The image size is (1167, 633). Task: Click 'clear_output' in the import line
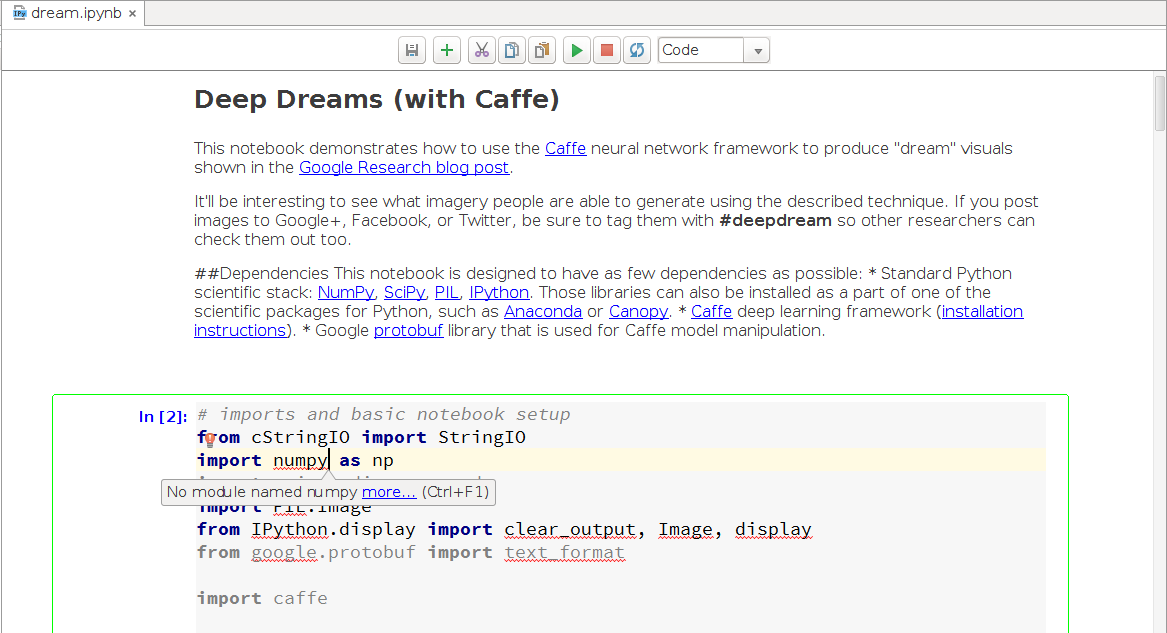(570, 530)
